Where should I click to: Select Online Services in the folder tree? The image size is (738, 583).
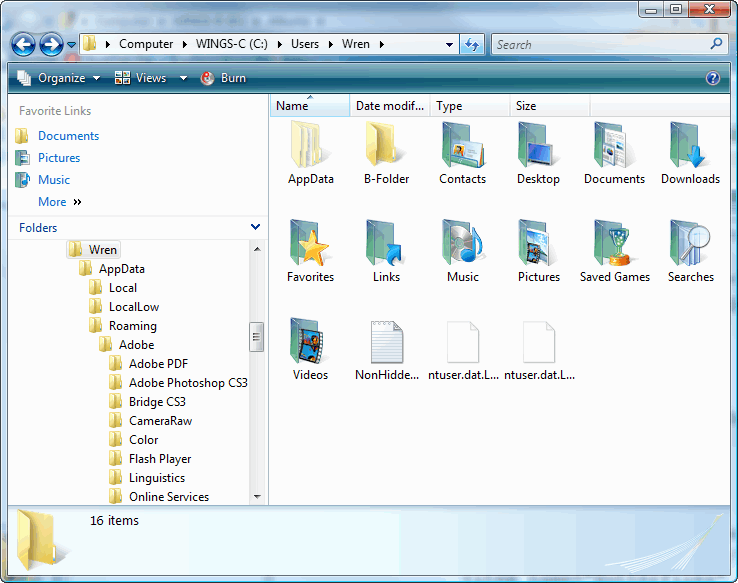(x=169, y=497)
